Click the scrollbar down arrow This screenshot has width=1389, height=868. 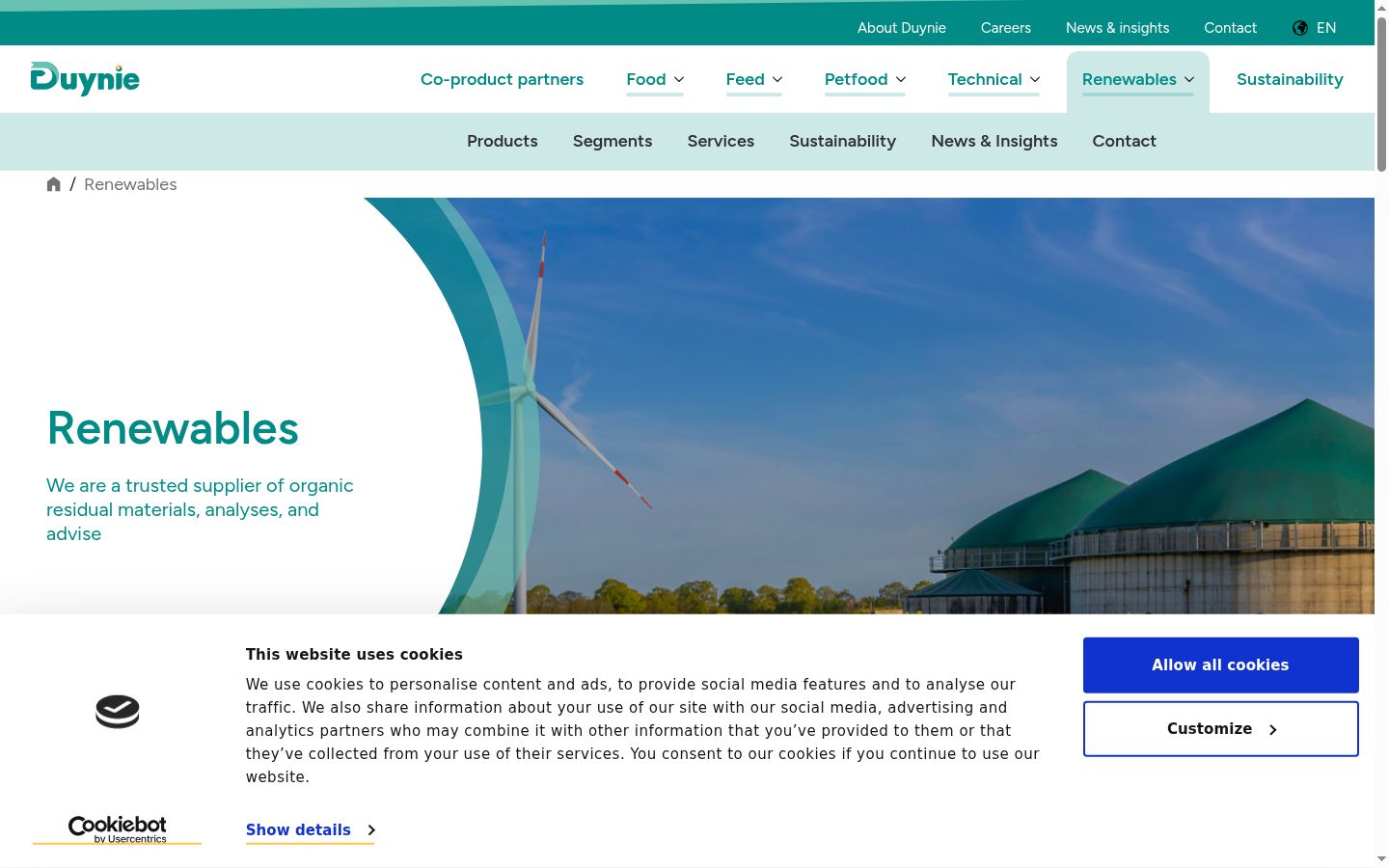(1381, 858)
